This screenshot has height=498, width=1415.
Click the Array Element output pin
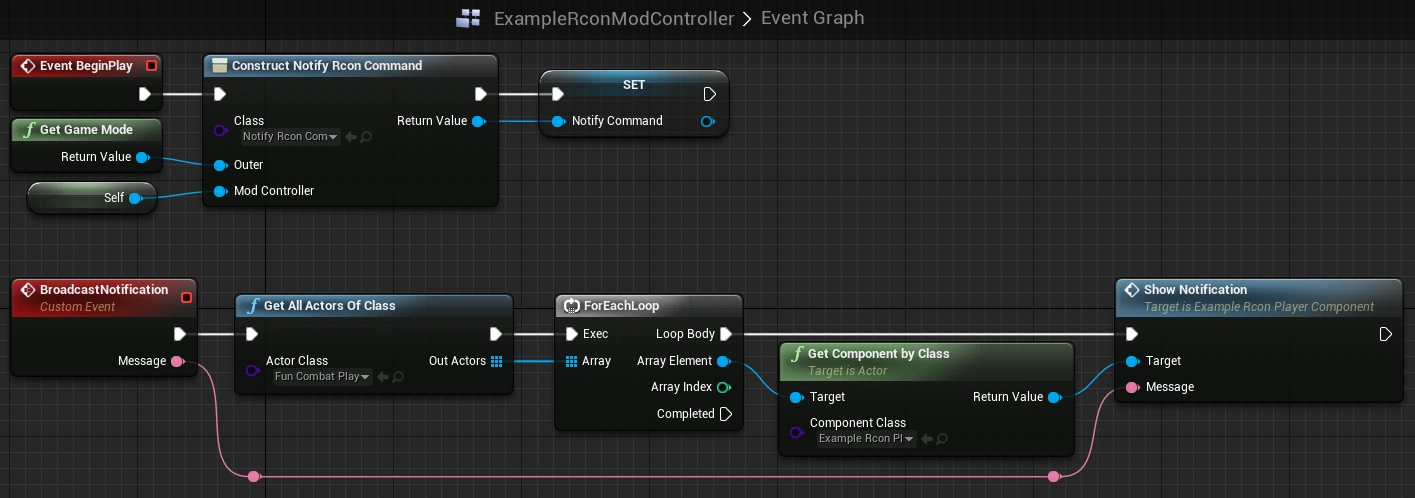[x=724, y=361]
